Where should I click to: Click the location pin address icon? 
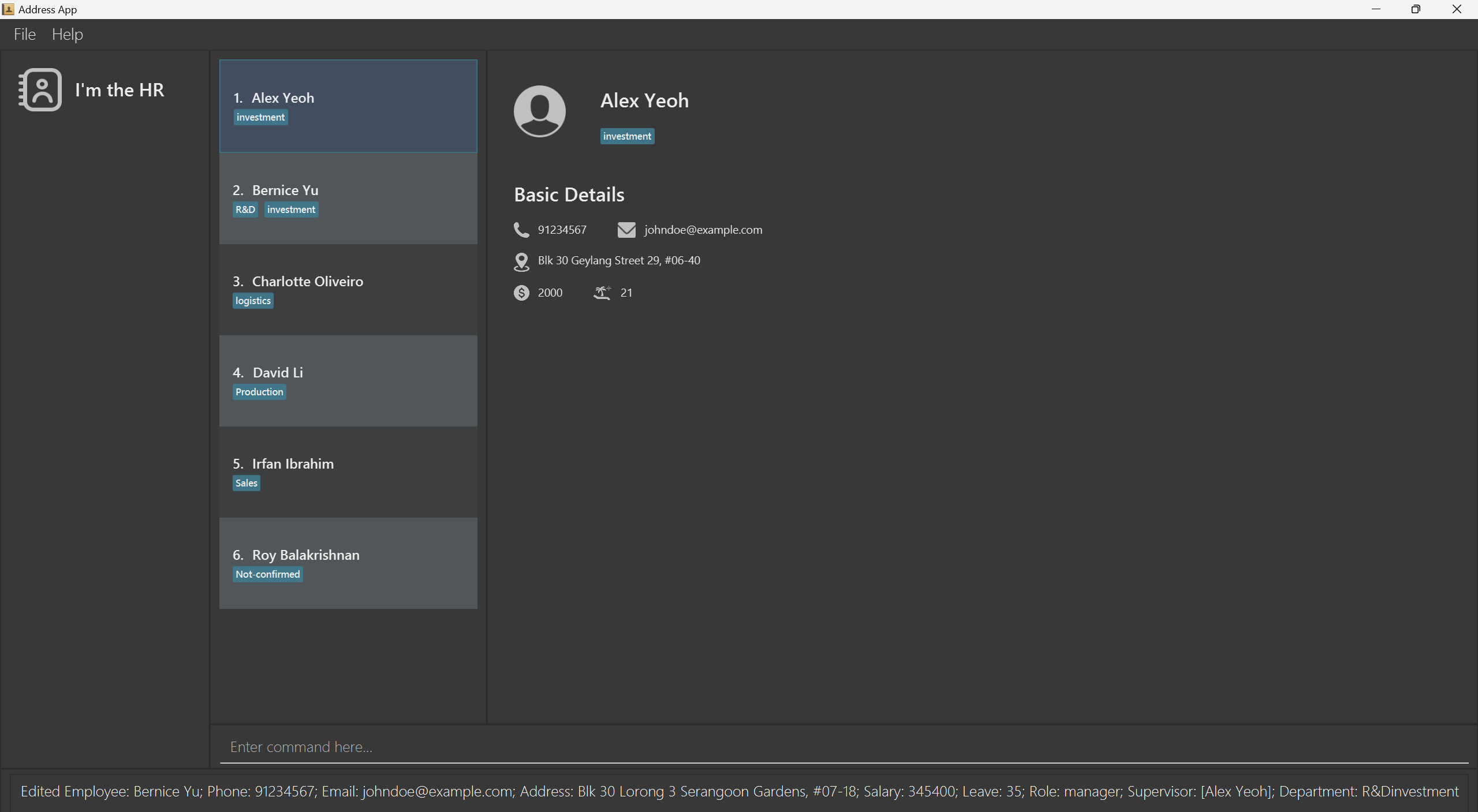tap(521, 261)
